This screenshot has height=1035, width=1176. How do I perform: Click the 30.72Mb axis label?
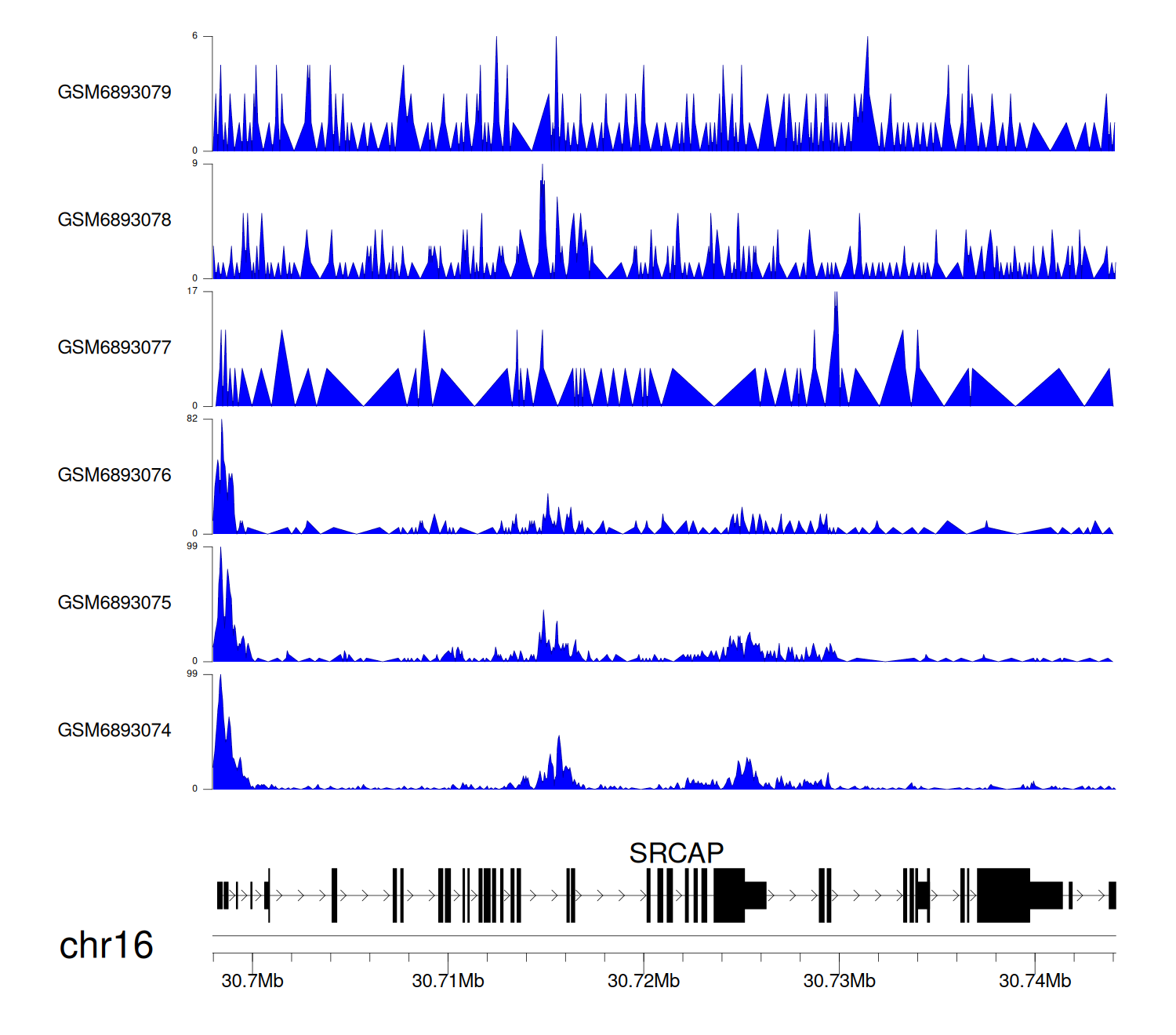click(644, 981)
